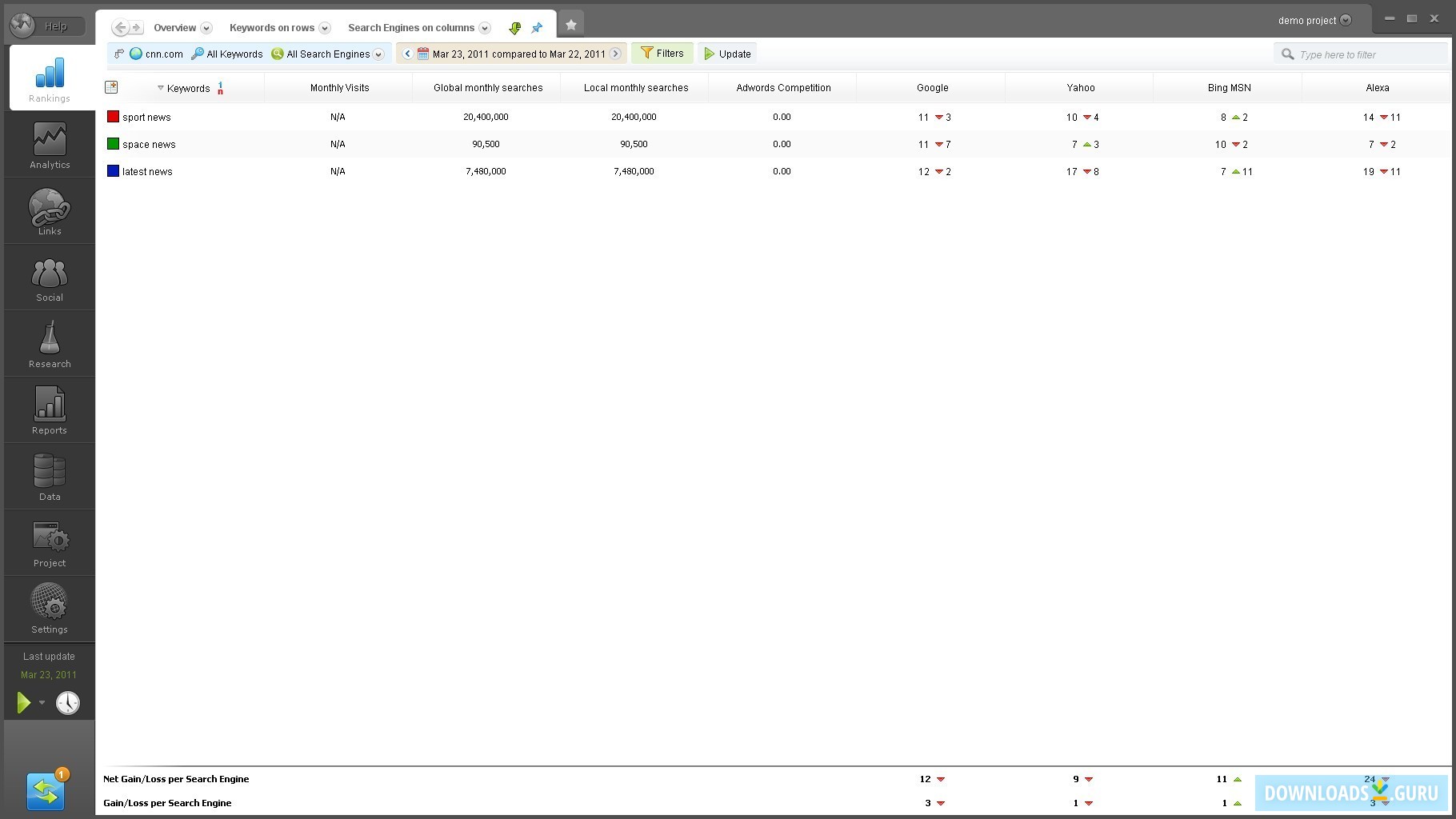1456x819 pixels.
Task: Click the sync arrows notification icon
Action: 46,792
